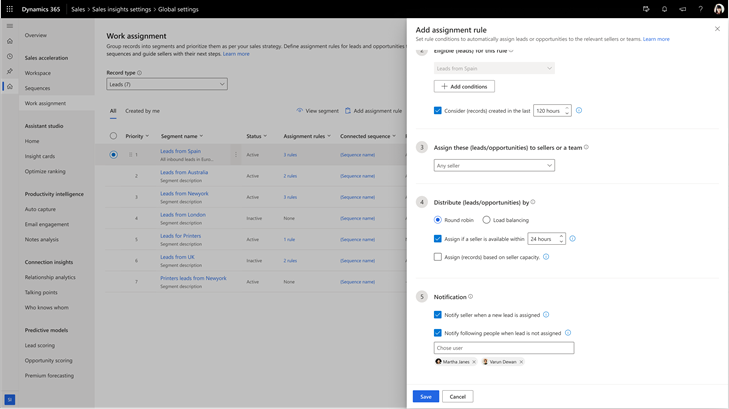729x409 pixels.
Task: Remove Martha Janes from notify list
Action: [x=474, y=362]
